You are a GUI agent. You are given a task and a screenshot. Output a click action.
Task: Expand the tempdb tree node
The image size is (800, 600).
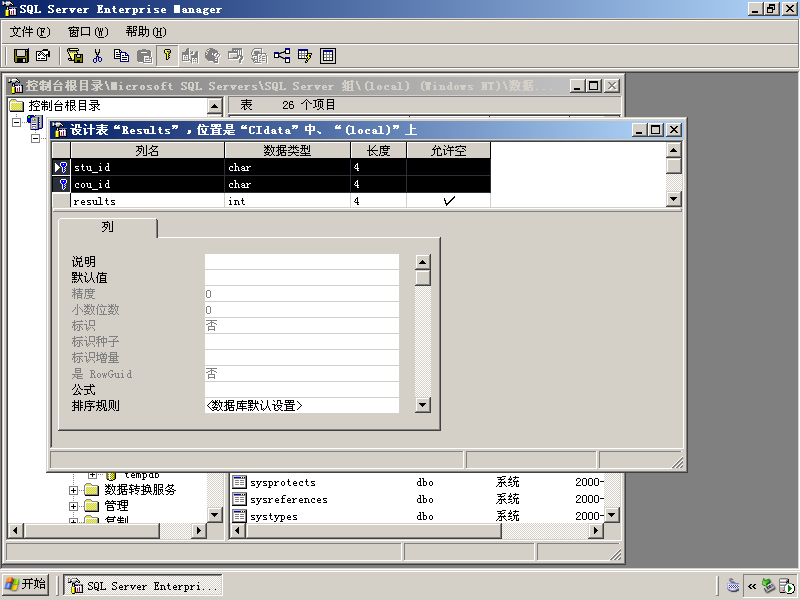pyautogui.click(x=92, y=475)
